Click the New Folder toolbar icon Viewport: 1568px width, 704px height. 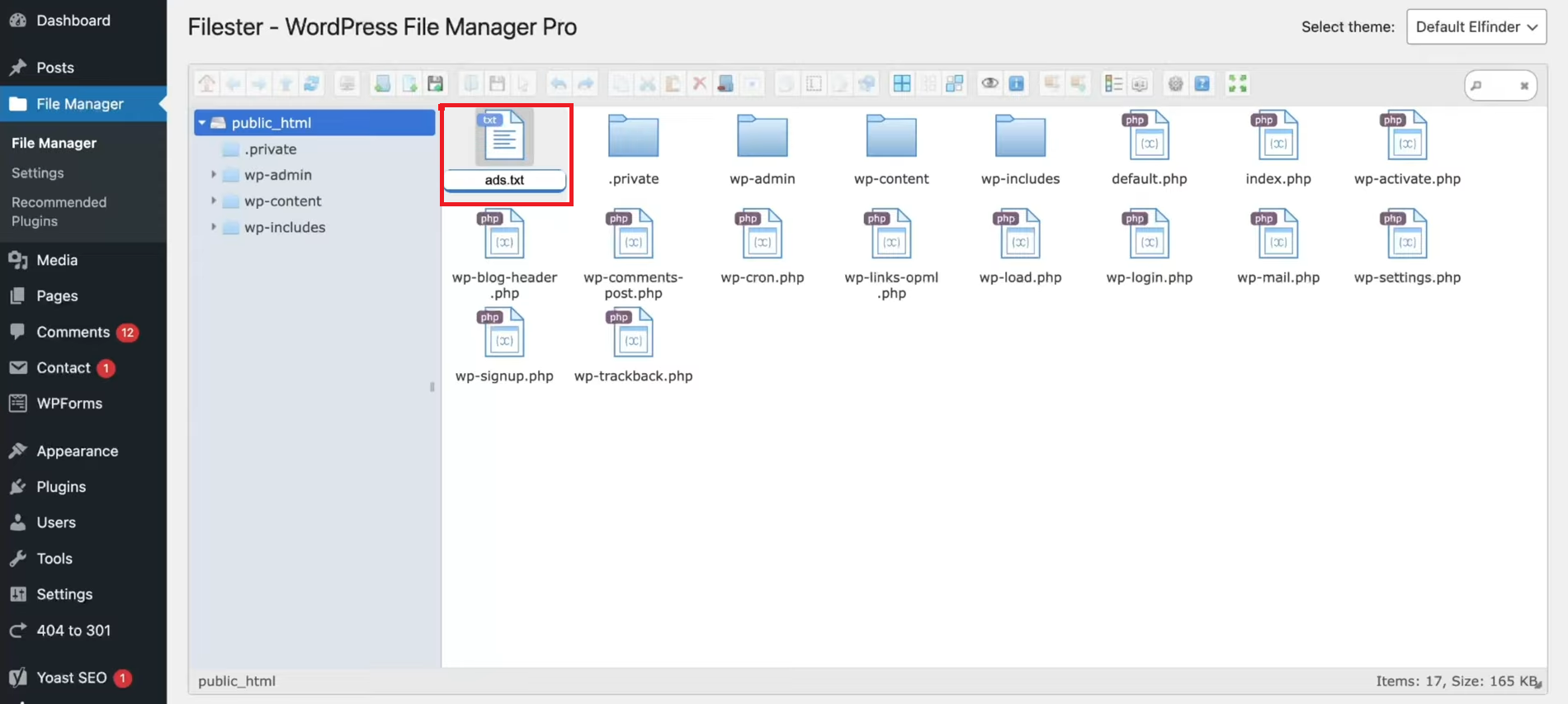coord(383,83)
